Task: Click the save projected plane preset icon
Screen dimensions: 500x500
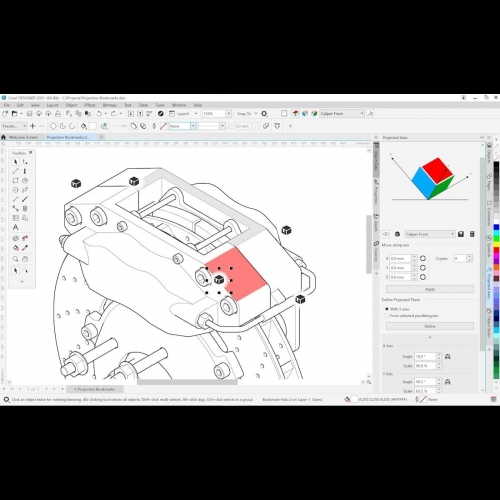Action: pos(461,234)
